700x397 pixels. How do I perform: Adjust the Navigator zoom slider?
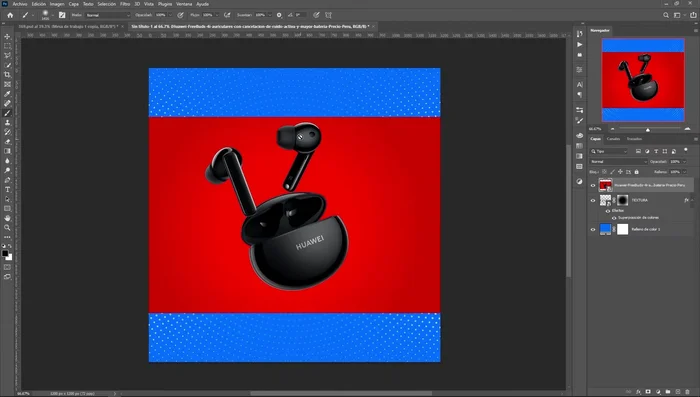tap(648, 130)
